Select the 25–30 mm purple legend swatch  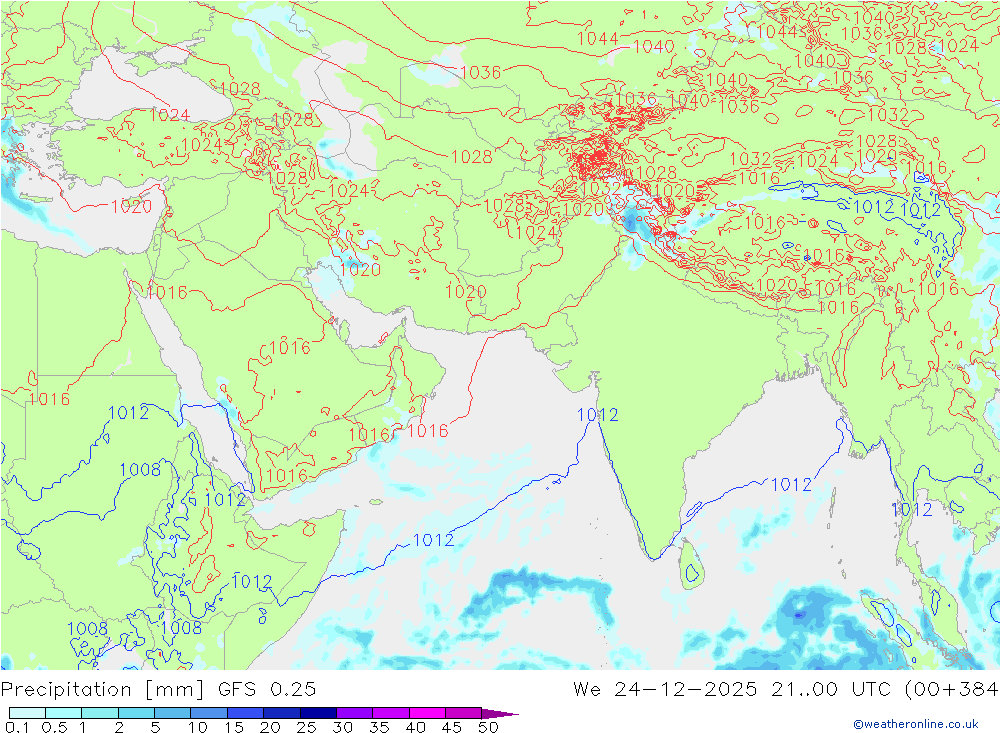click(318, 713)
